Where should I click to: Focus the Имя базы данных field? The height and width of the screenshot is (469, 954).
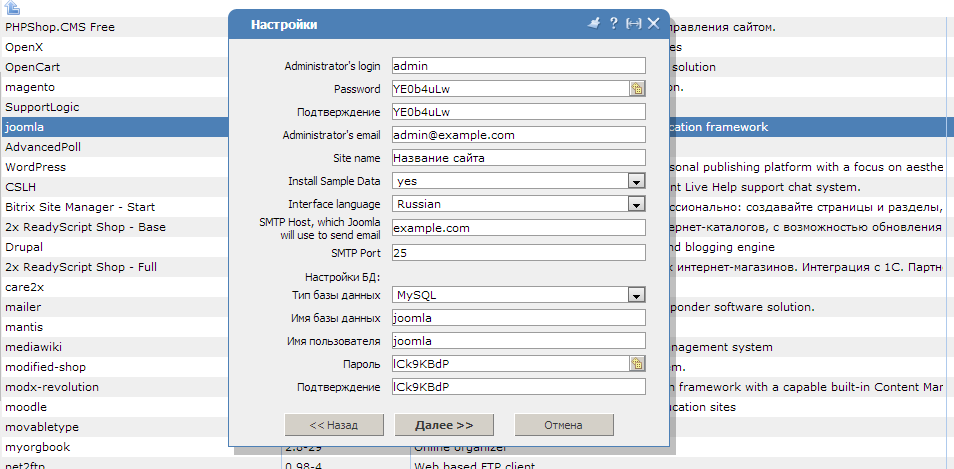tap(518, 318)
